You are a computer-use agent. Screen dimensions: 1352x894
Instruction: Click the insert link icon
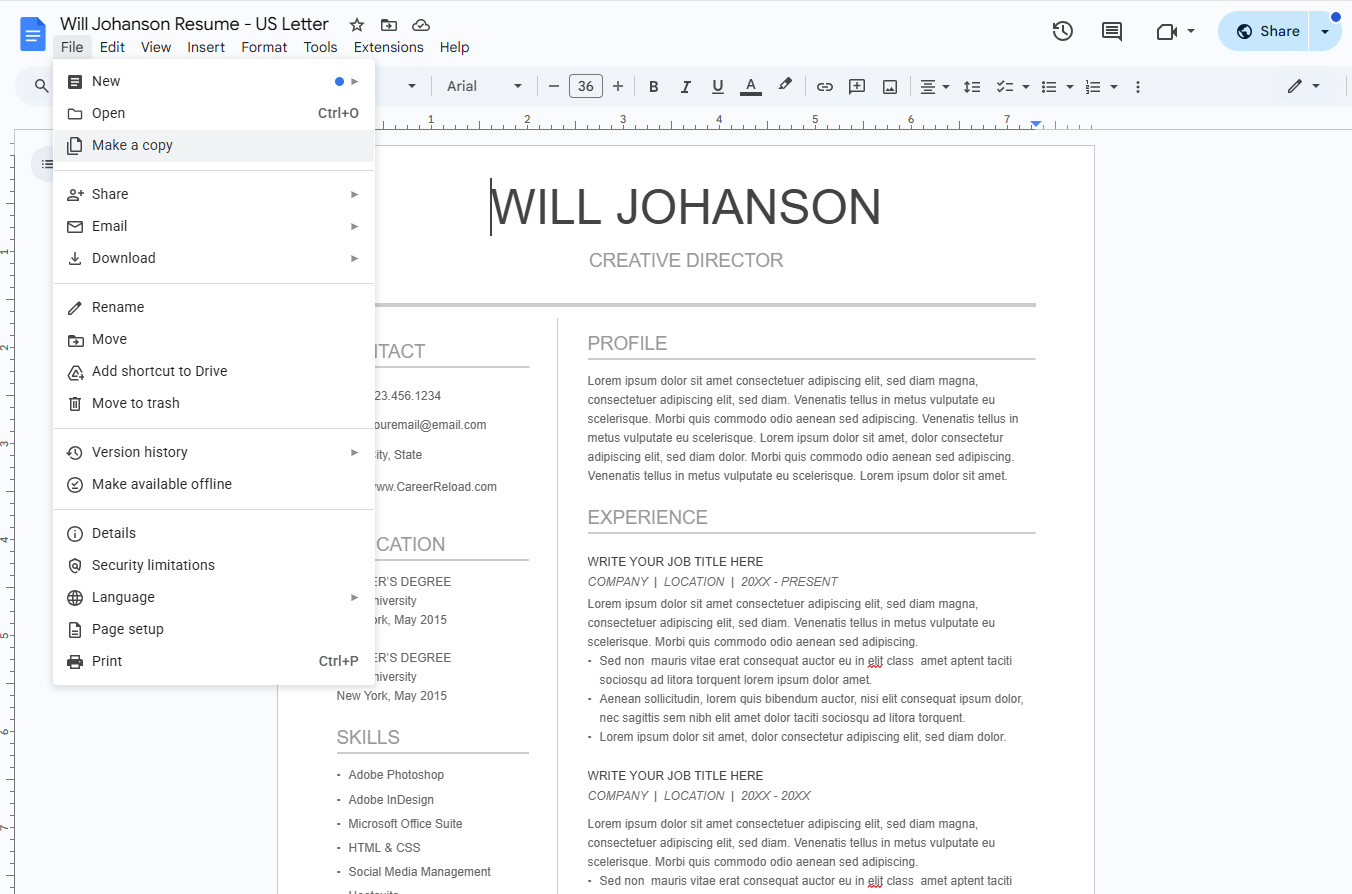click(824, 87)
